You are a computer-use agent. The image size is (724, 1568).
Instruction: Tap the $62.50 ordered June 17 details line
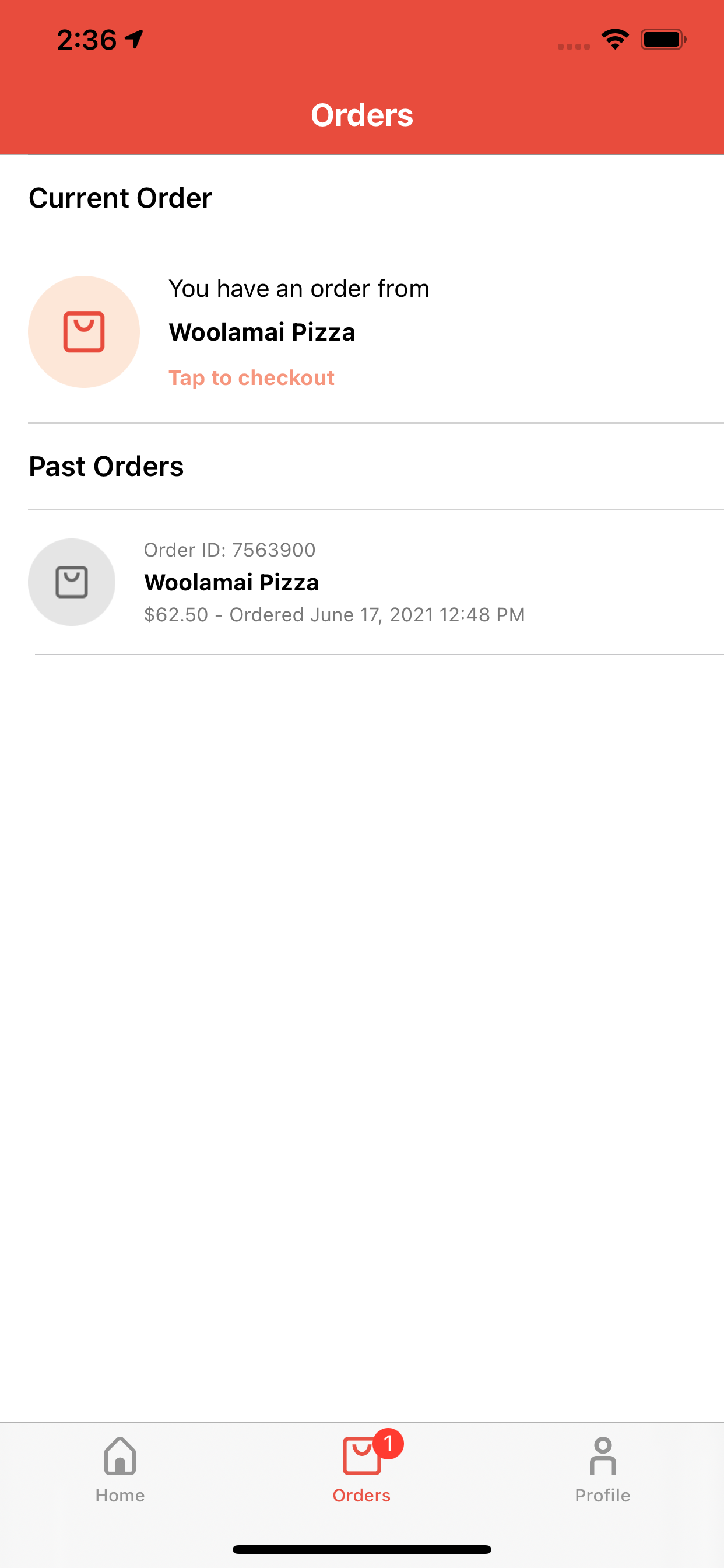point(334,615)
